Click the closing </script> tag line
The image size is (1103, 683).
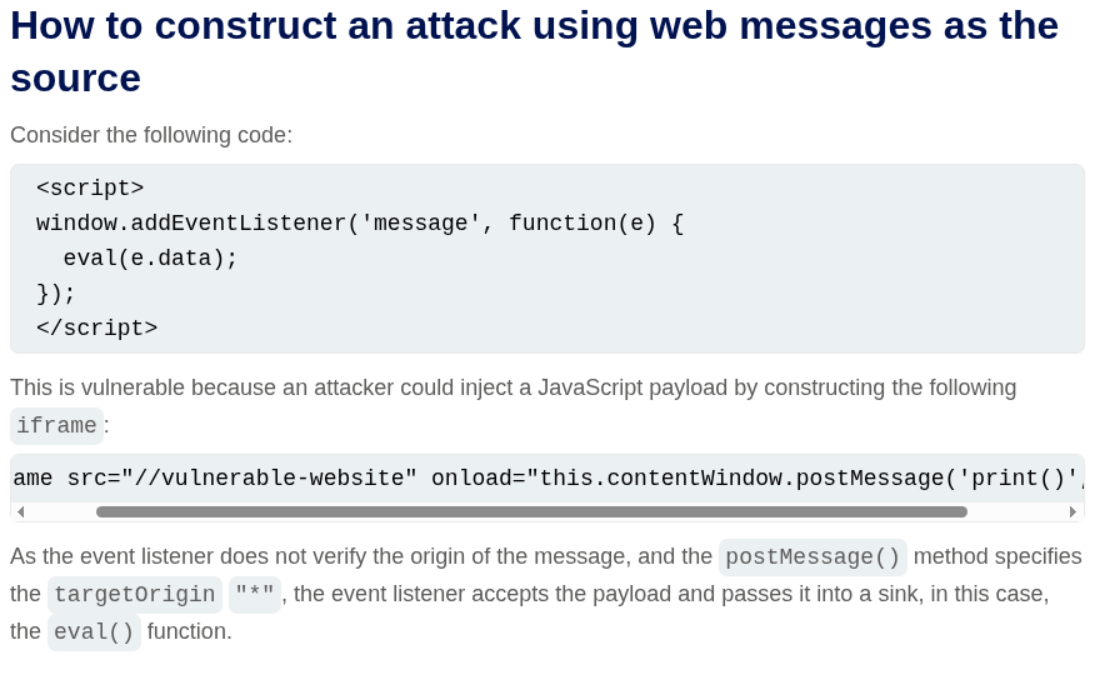(x=97, y=328)
